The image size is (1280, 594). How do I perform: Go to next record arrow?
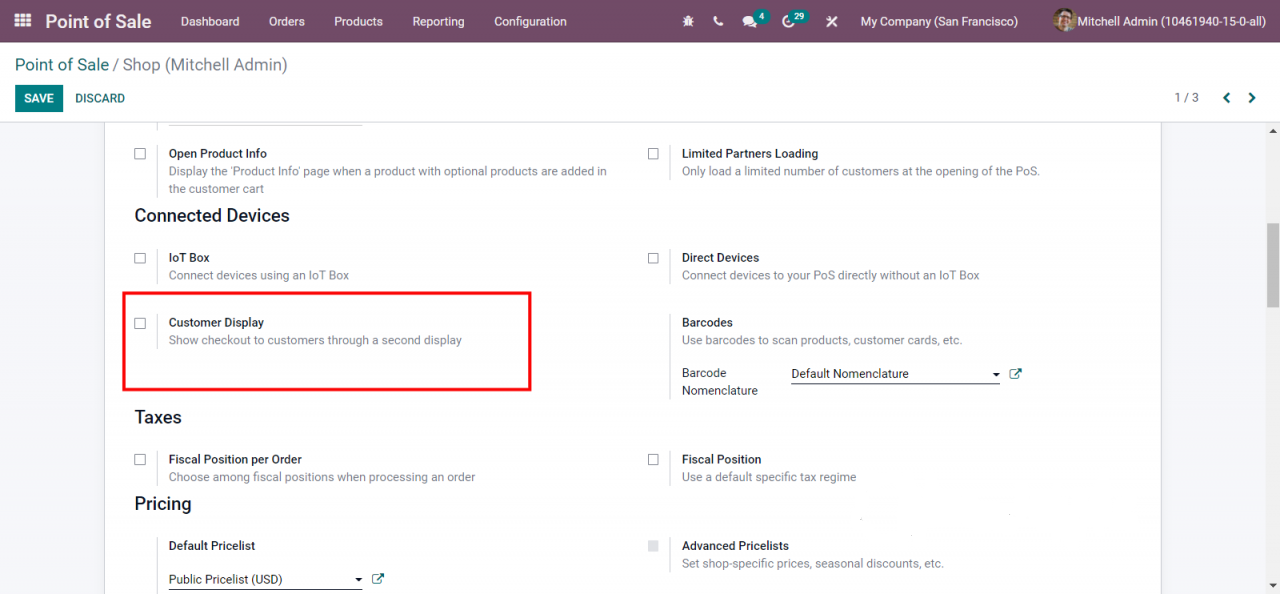1252,98
